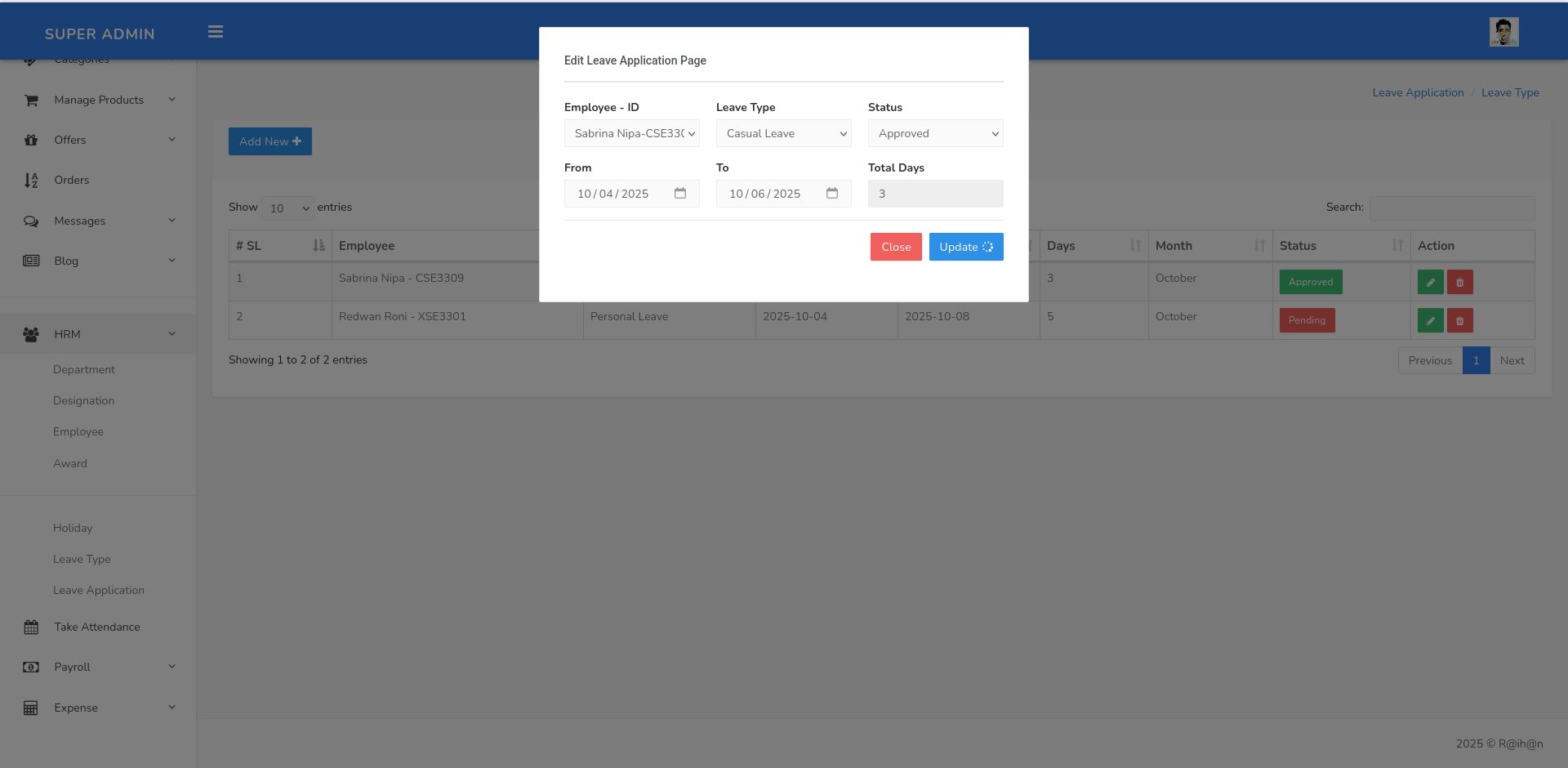Sort table by Month column
Image resolution: width=1568 pixels, height=768 pixels.
coord(1210,246)
